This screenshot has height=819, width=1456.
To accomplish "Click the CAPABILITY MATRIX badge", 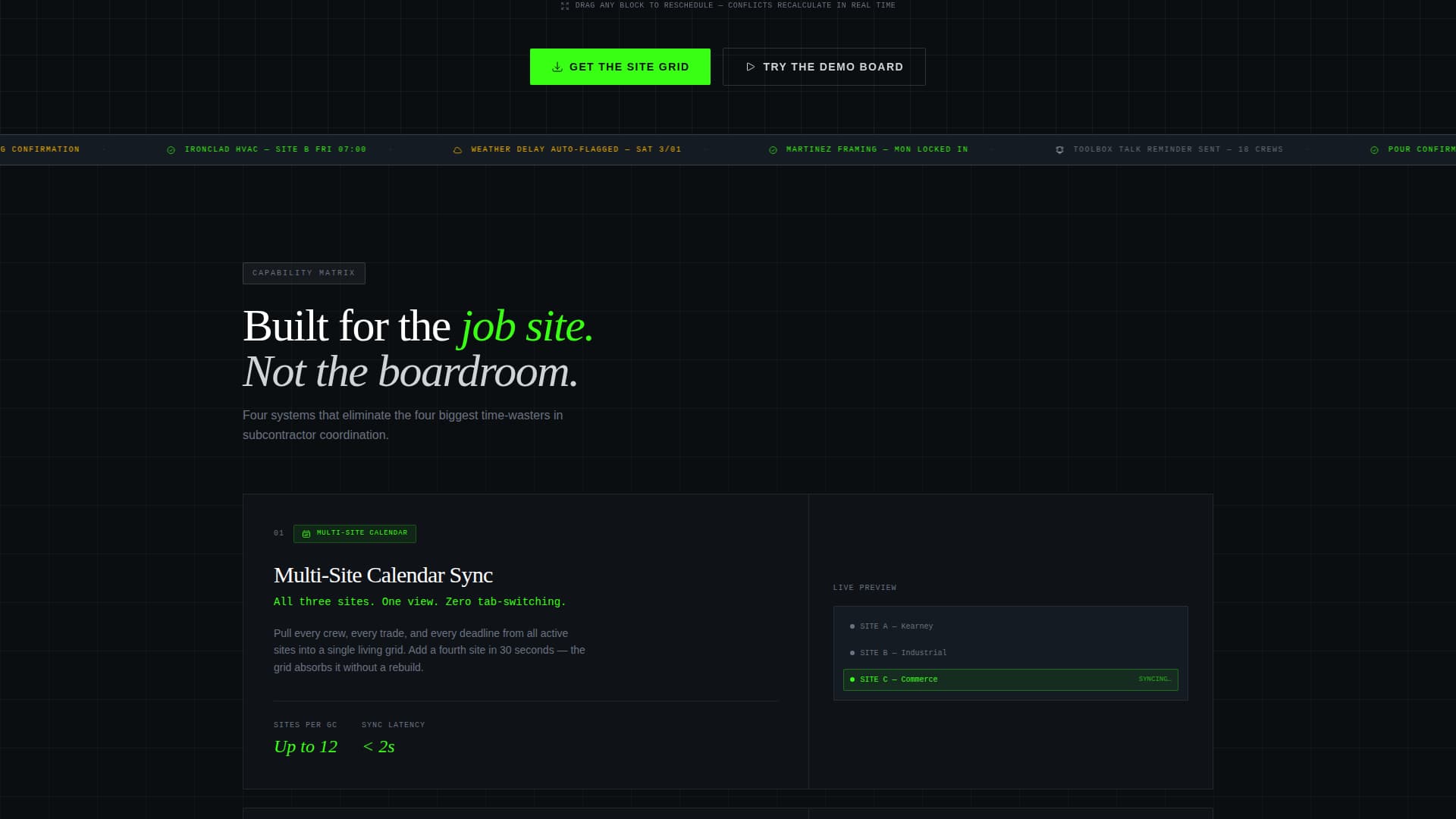I will (x=303, y=273).
